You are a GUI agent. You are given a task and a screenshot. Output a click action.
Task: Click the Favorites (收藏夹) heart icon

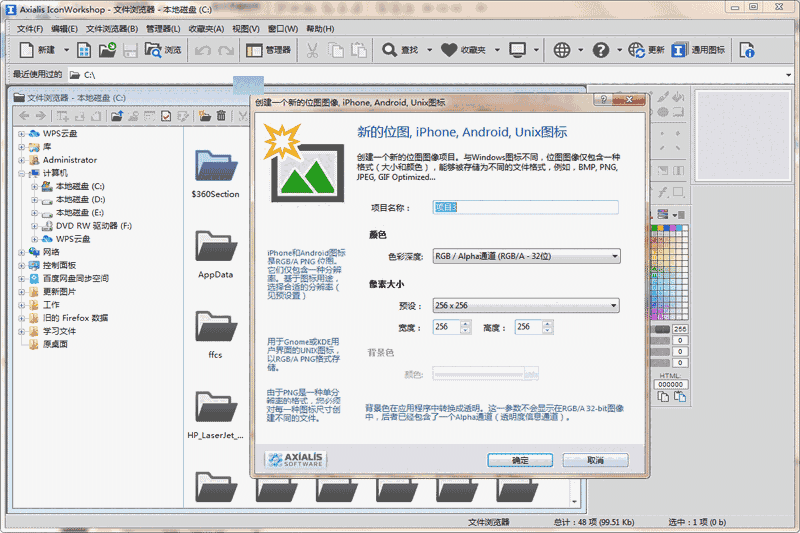pyautogui.click(x=449, y=50)
